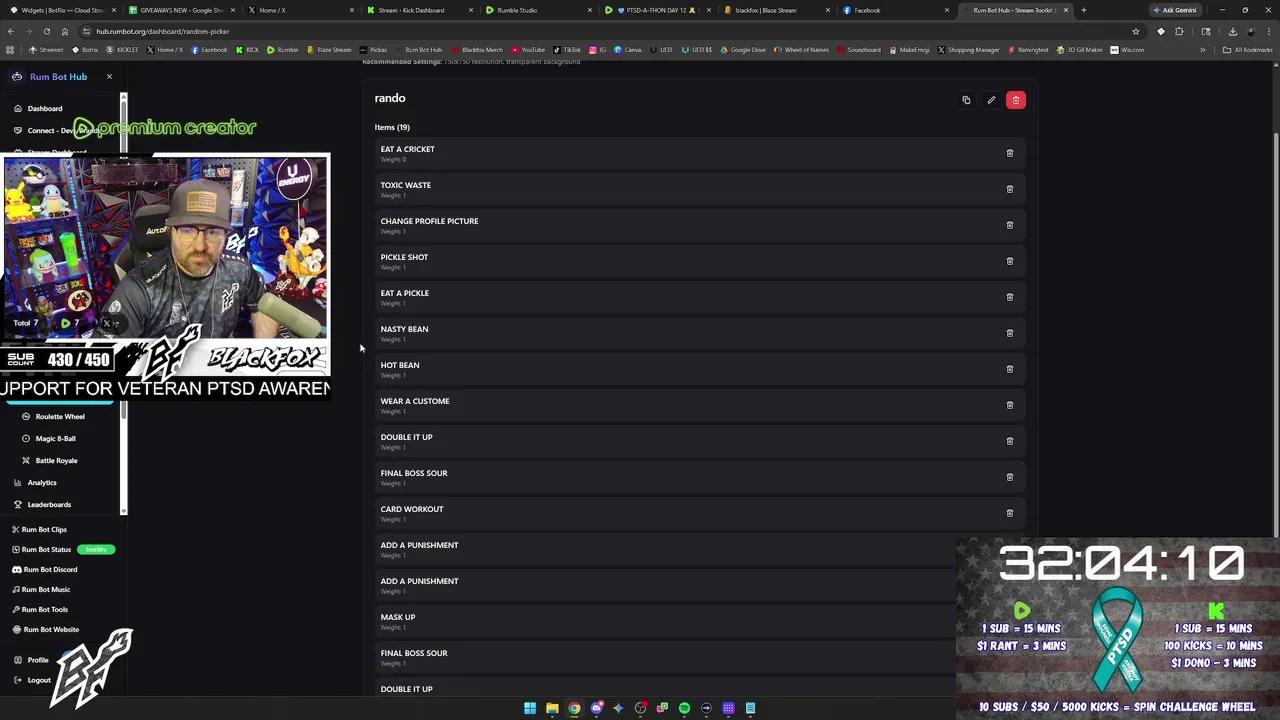Open the YouTube bookmark
The width and height of the screenshot is (1280, 720).
pyautogui.click(x=529, y=50)
